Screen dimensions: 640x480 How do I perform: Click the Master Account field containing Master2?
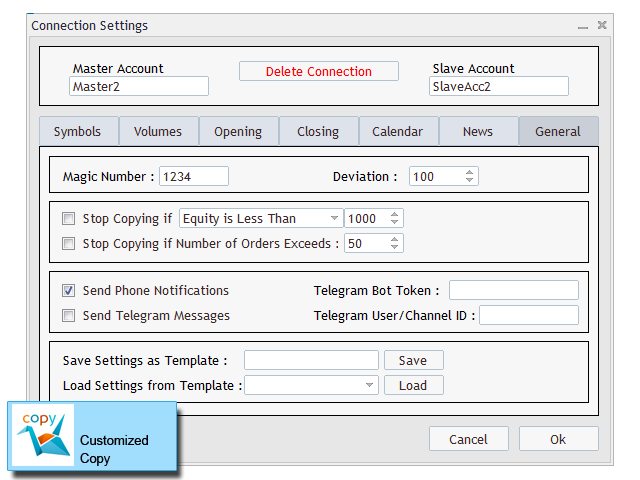pos(139,87)
